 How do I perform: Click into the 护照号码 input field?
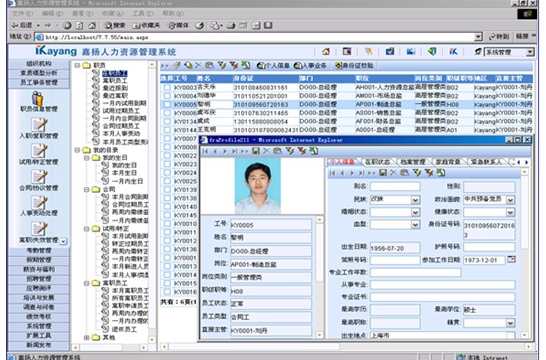click(489, 247)
